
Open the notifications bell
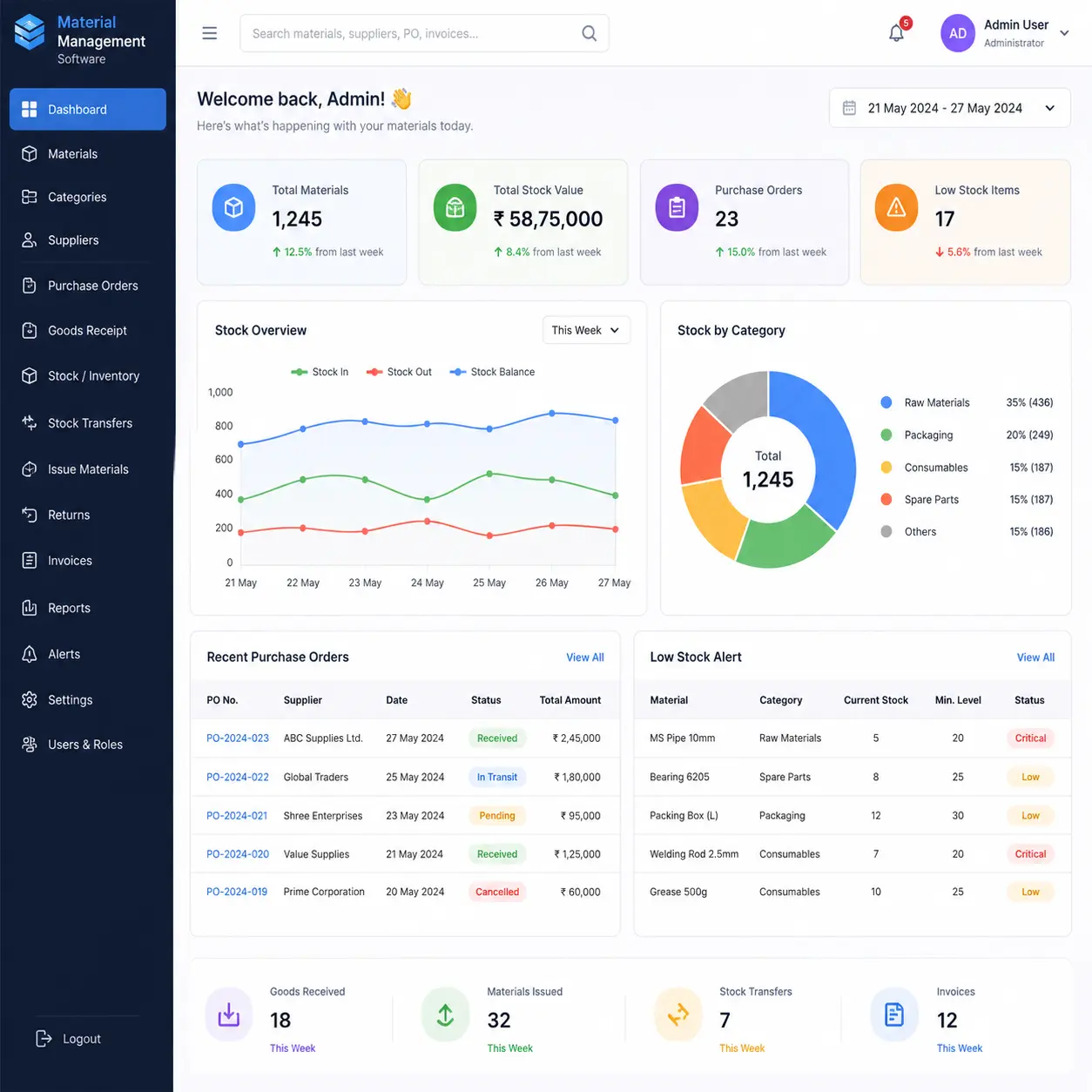click(896, 33)
